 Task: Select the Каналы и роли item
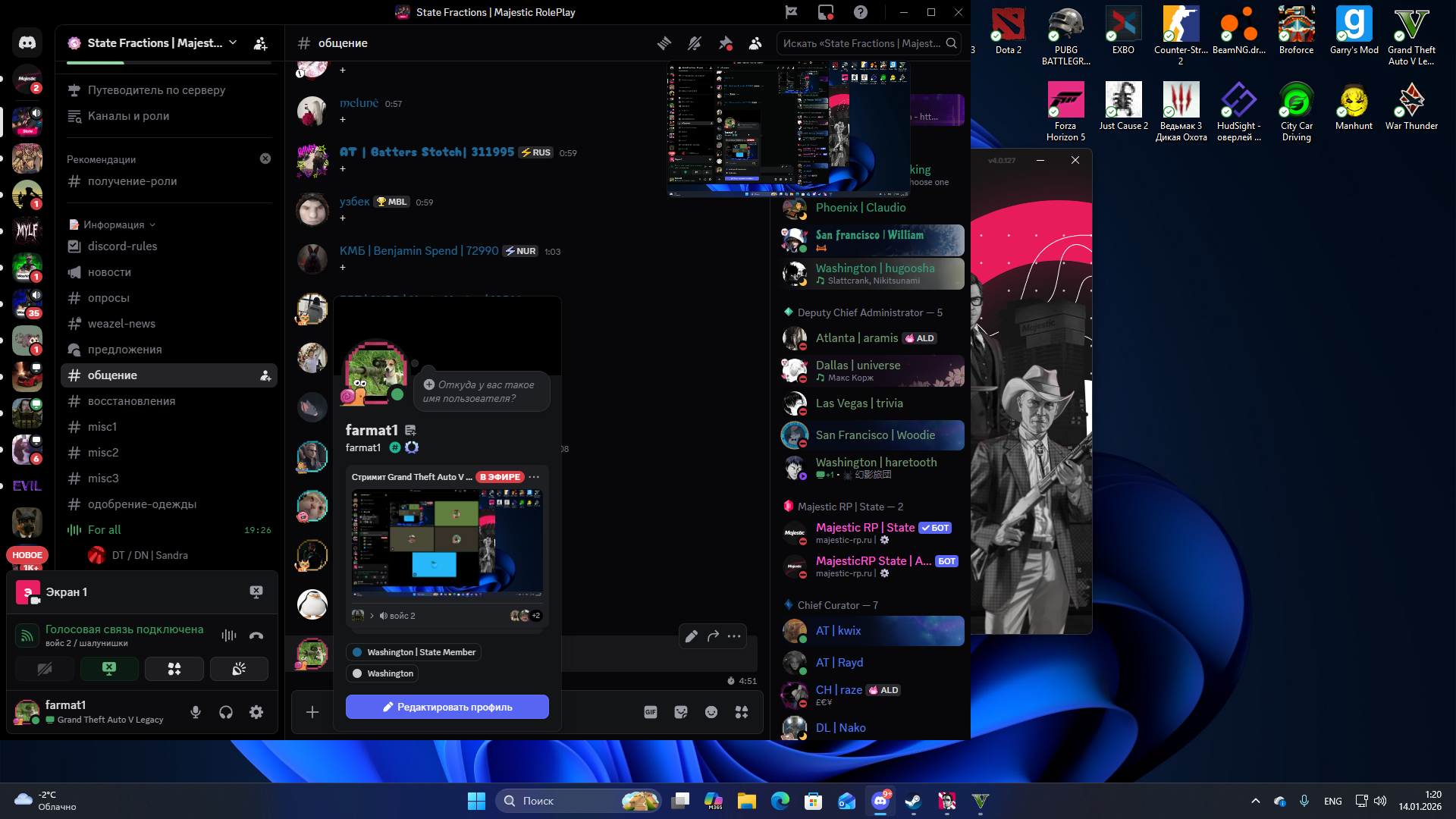(x=128, y=116)
